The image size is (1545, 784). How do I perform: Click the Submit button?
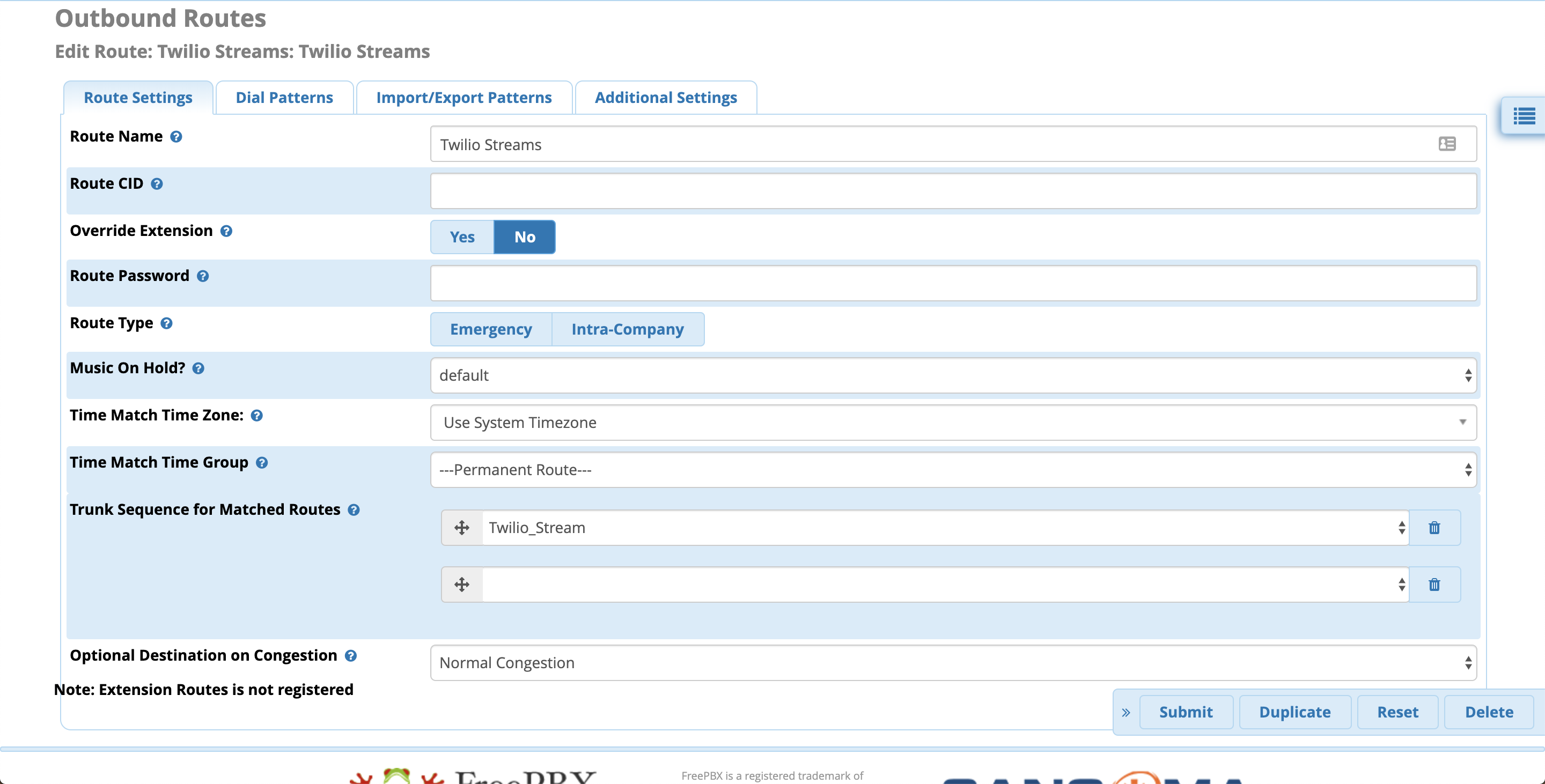(1186, 713)
